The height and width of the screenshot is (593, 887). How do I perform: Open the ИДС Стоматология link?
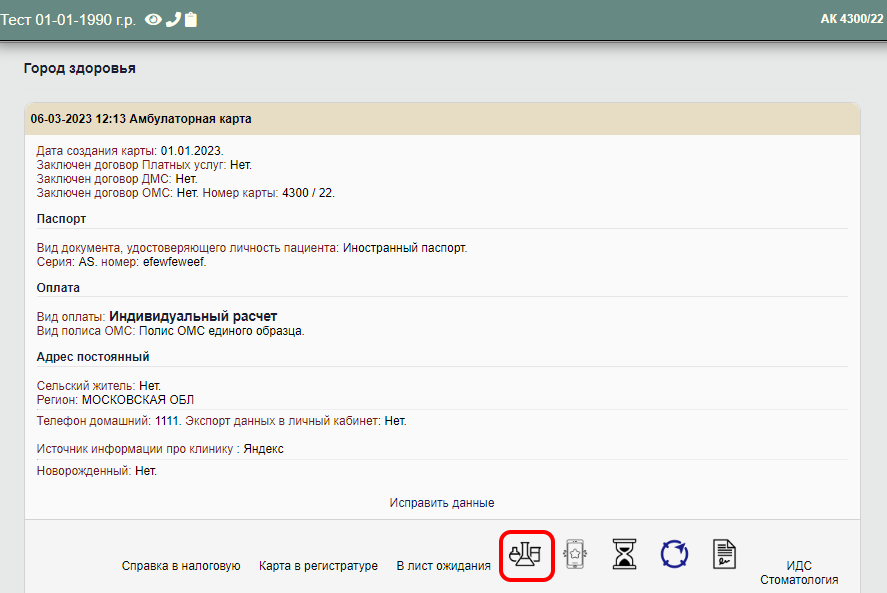[x=799, y=573]
